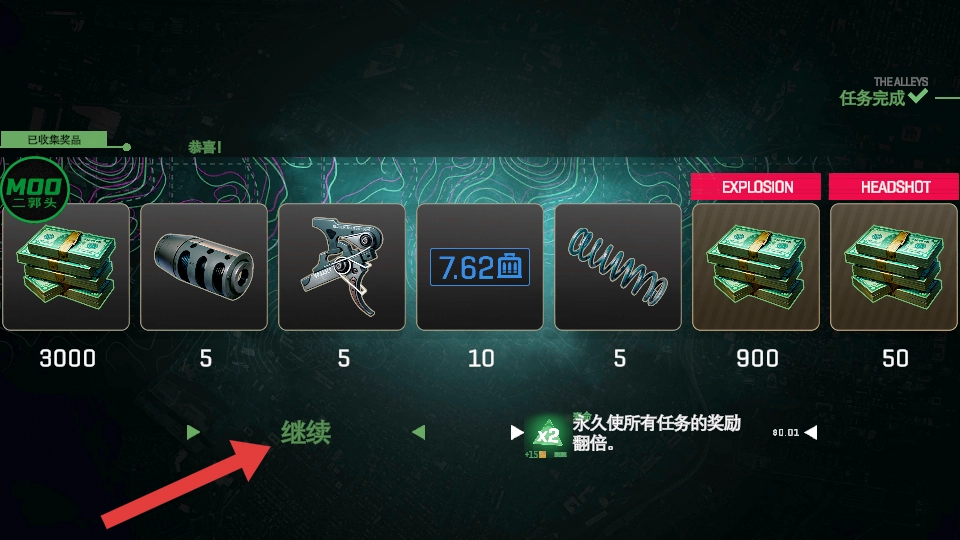This screenshot has width=960, height=540.
Task: Click the $0.01 price label
Action: point(786,433)
